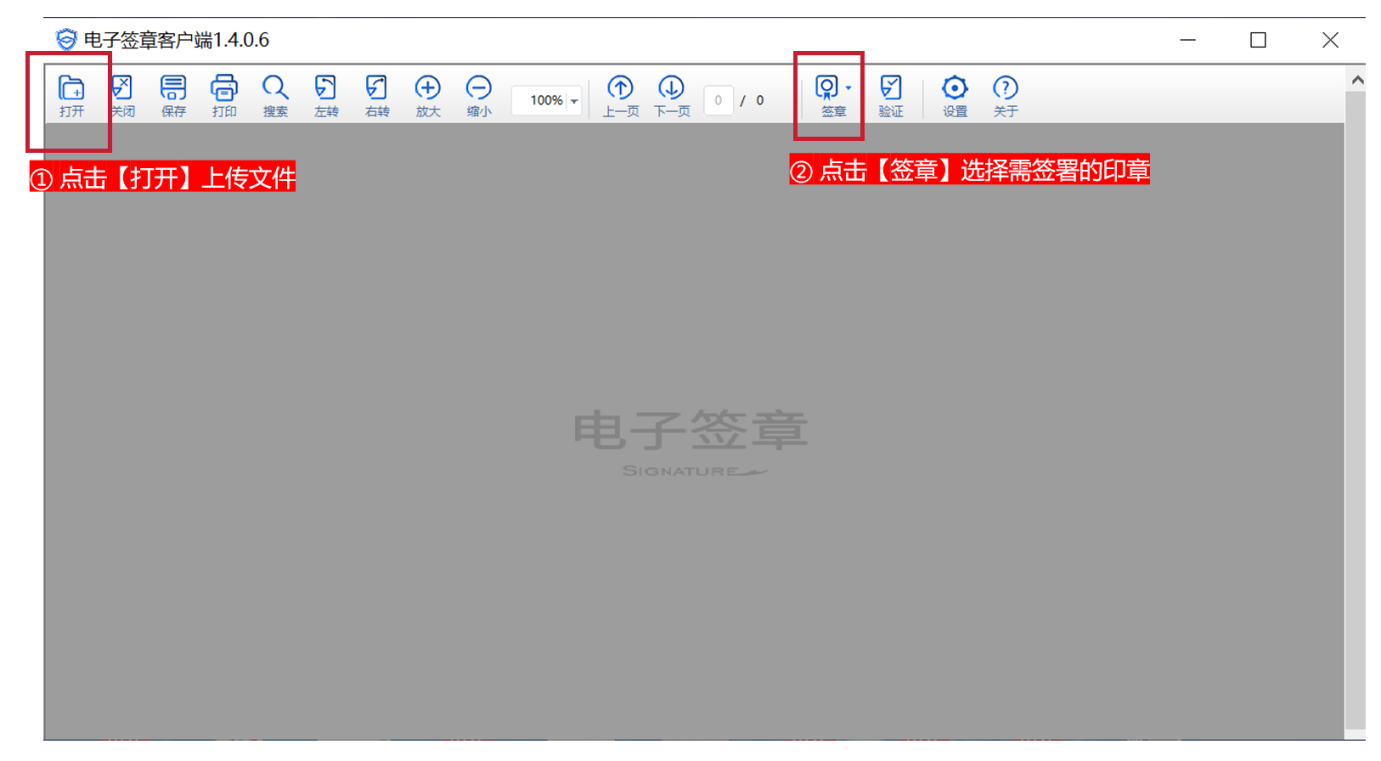The height and width of the screenshot is (761, 1381).
Task: Save the document with 保存
Action: (173, 96)
